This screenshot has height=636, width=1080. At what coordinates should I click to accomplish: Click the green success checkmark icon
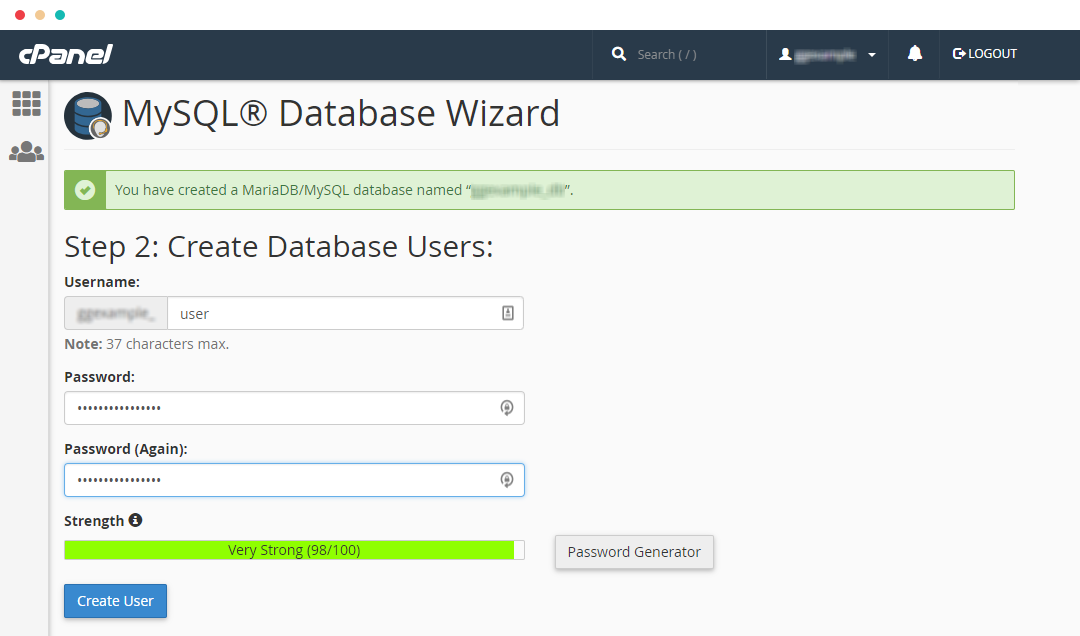(x=85, y=190)
